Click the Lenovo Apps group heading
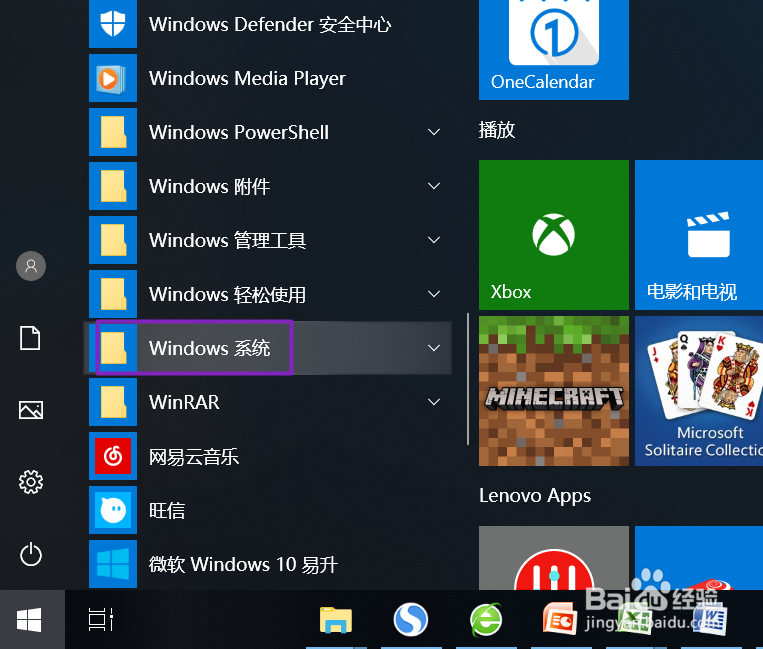Viewport: 763px width, 649px height. (x=535, y=496)
